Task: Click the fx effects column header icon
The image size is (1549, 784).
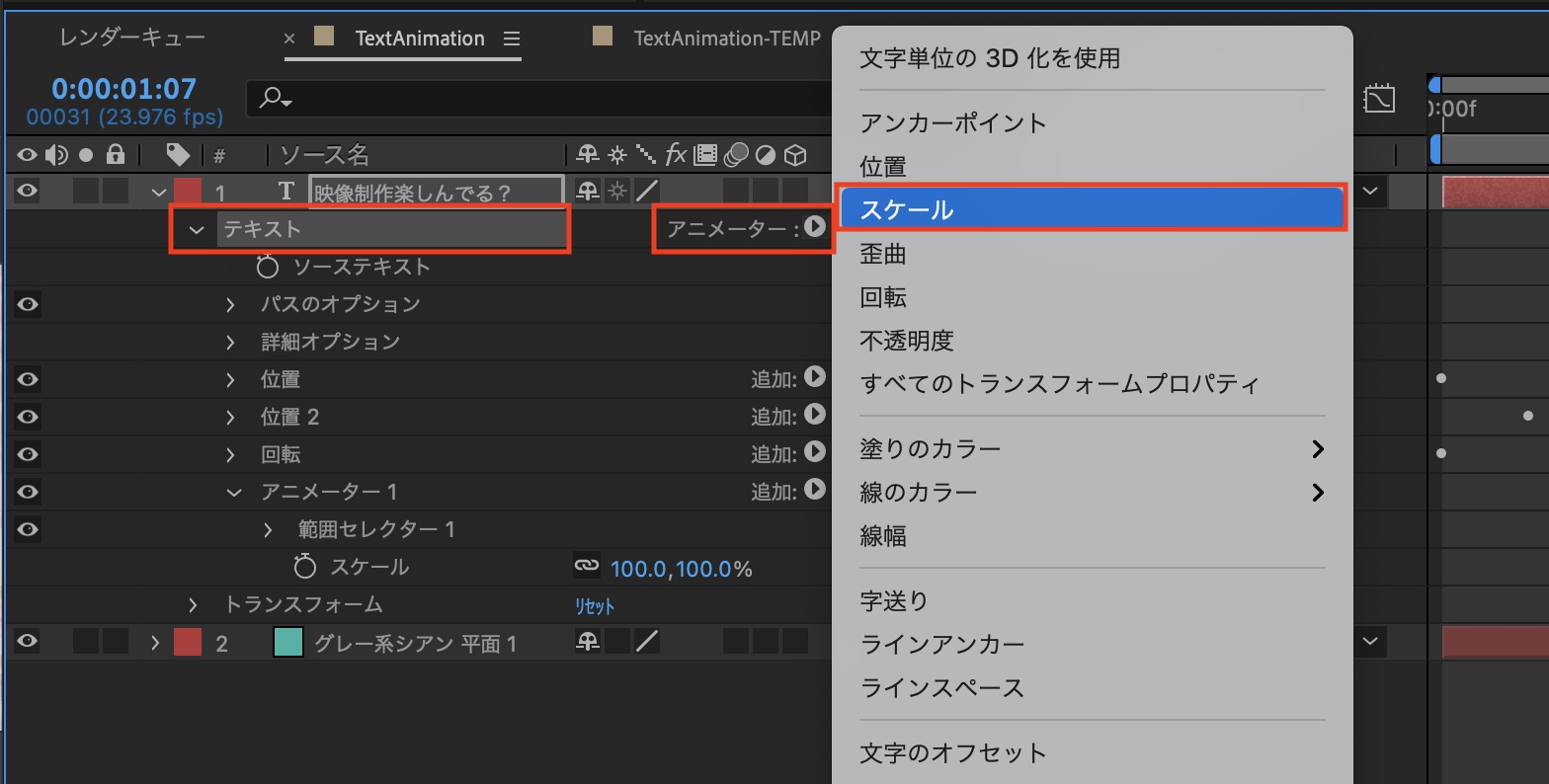Action: [676, 155]
